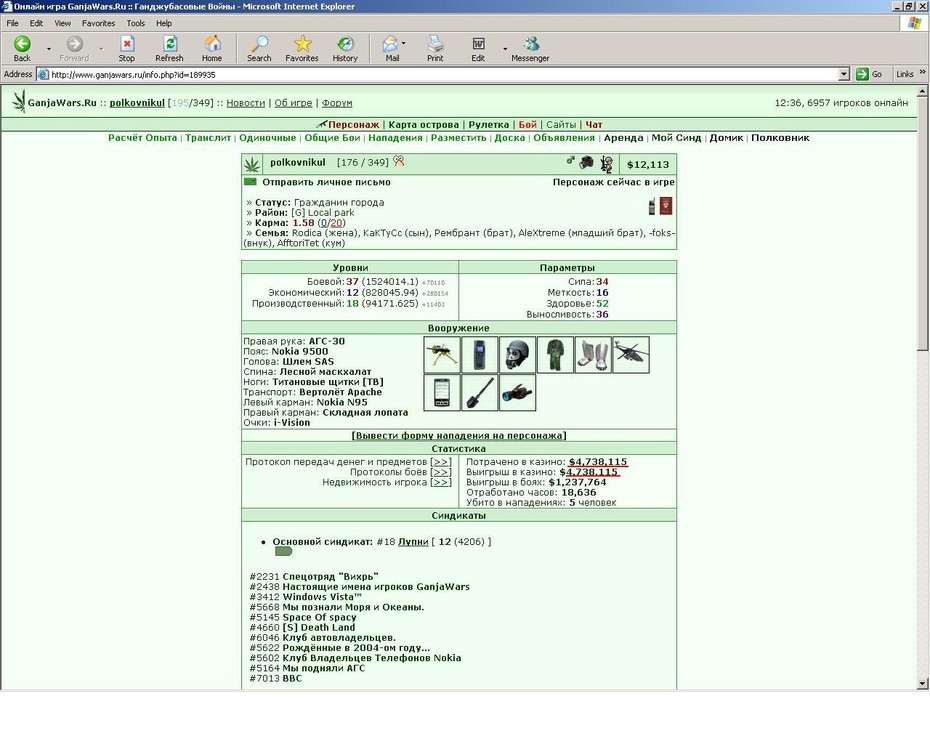Screen dimensions: 930x744
Task: Open Favorites star in browser toolbar
Action: (302, 49)
